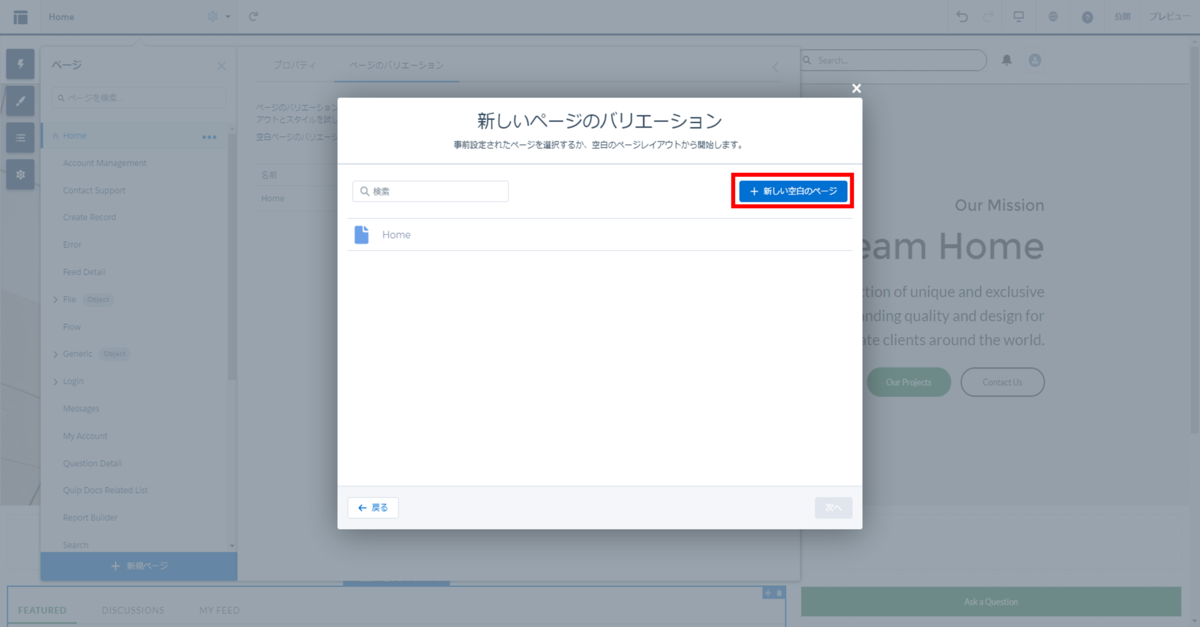Click the プレビュー preview button
1200x627 pixels.
click(x=1168, y=17)
